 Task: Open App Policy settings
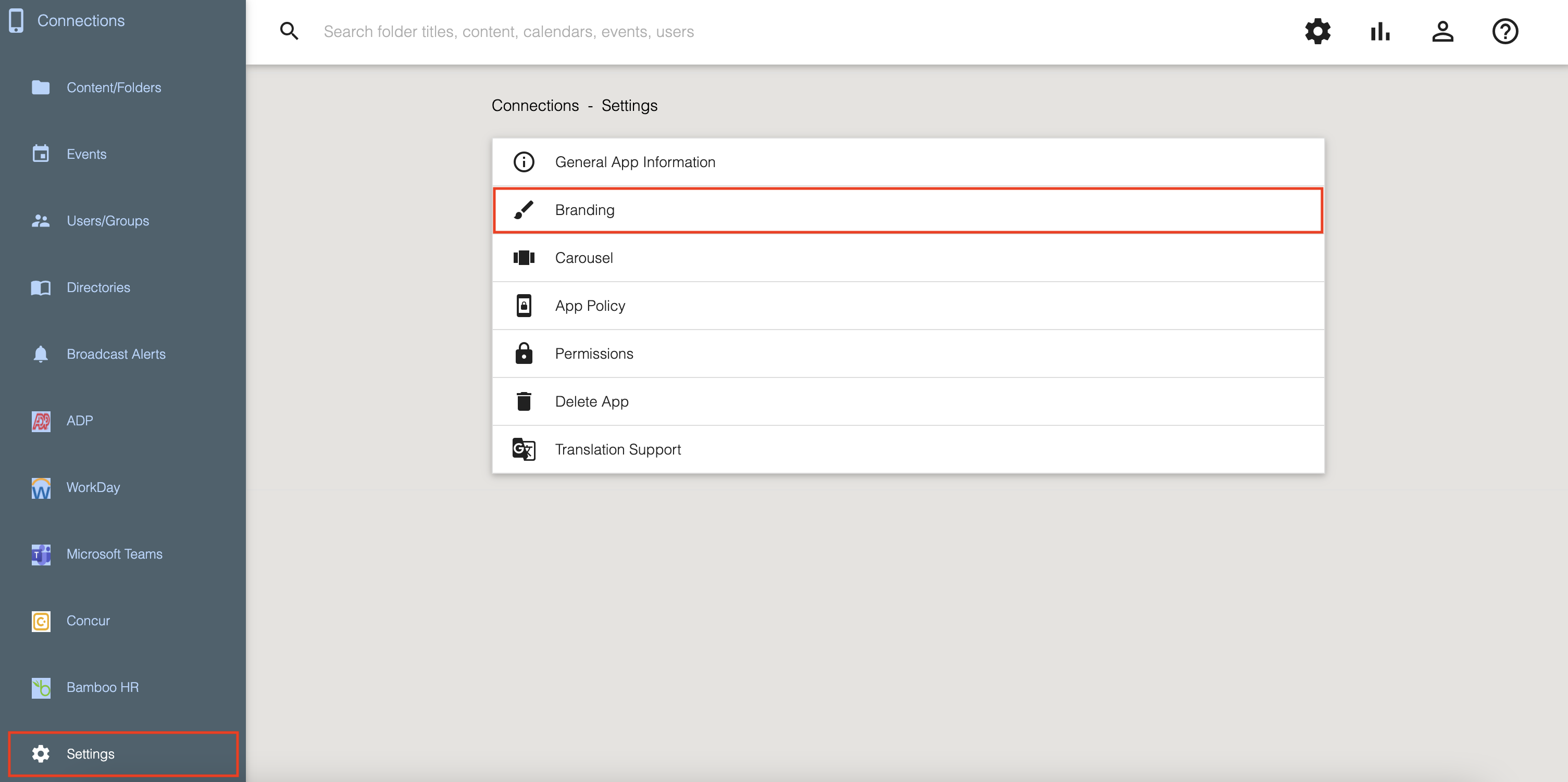point(908,306)
